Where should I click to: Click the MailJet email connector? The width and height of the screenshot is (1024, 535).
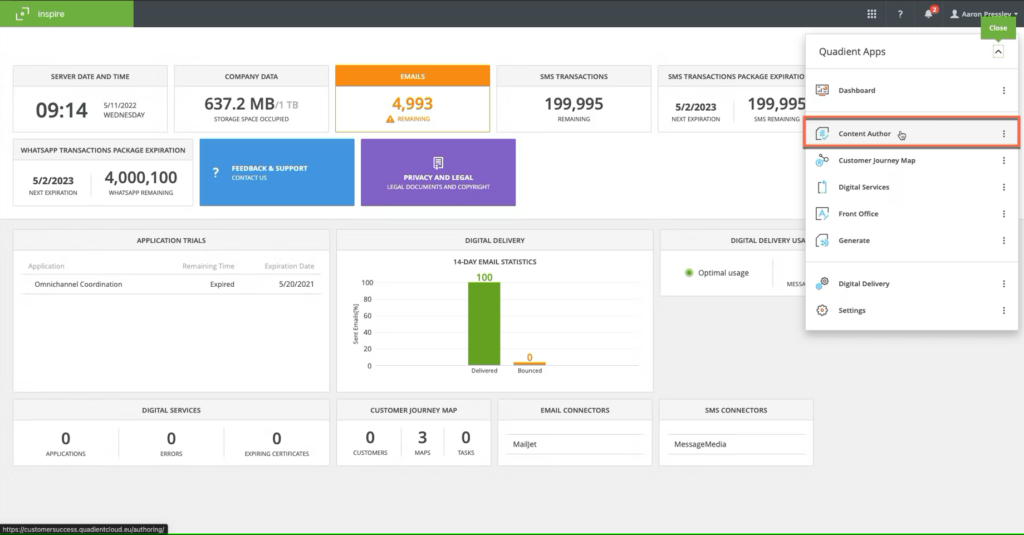coord(525,444)
